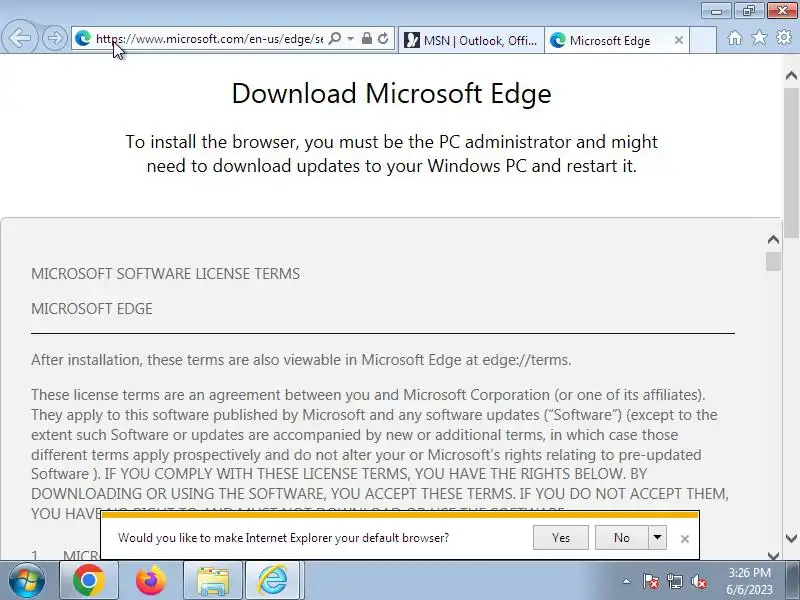Click the search magnifier in address bar

click(335, 38)
